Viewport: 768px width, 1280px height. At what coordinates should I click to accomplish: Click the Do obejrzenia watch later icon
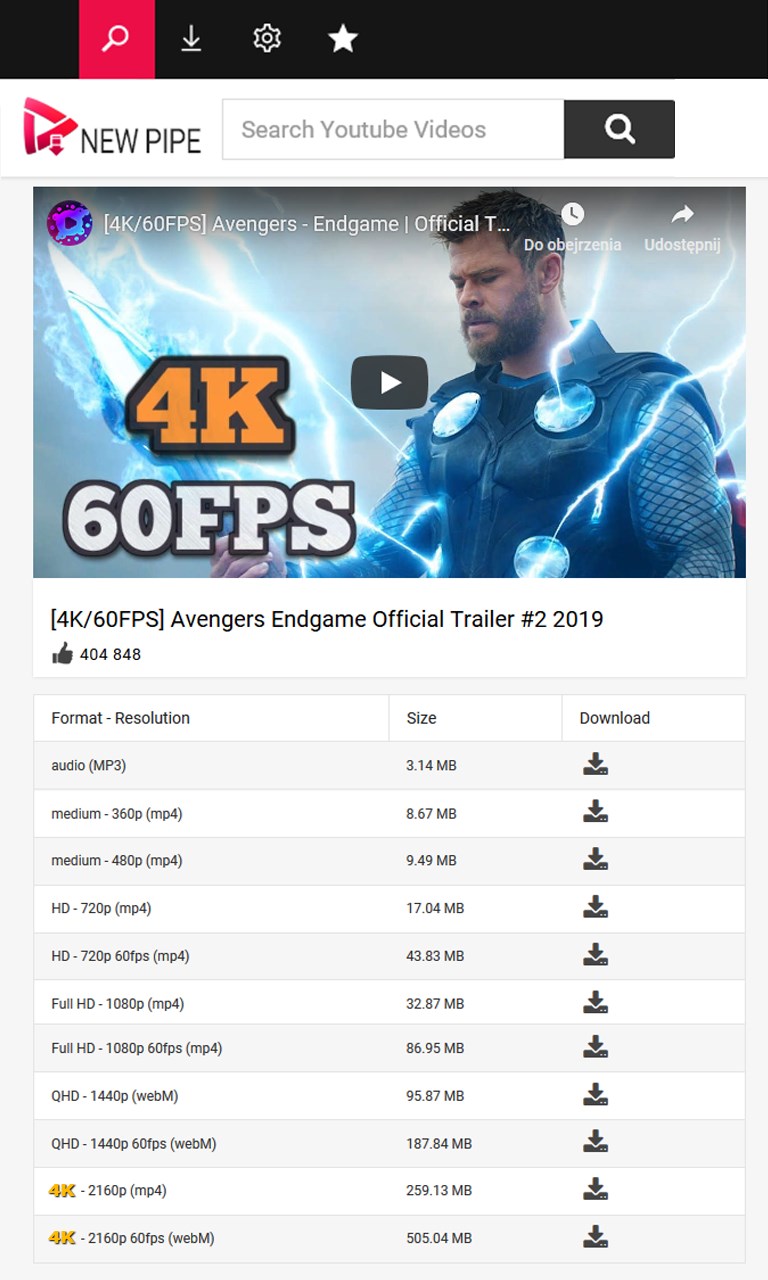572,227
